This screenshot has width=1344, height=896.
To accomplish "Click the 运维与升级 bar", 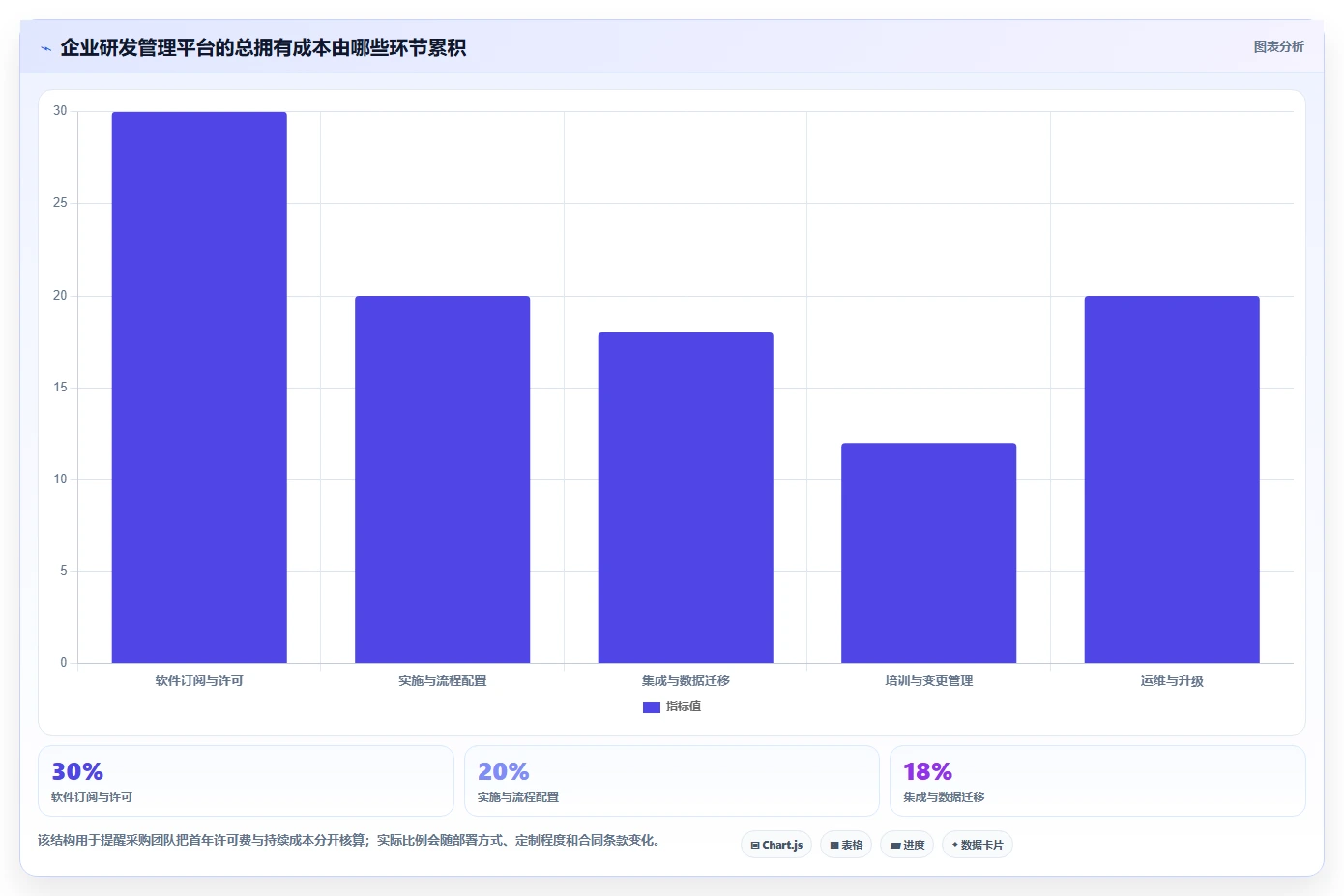I will [1172, 479].
